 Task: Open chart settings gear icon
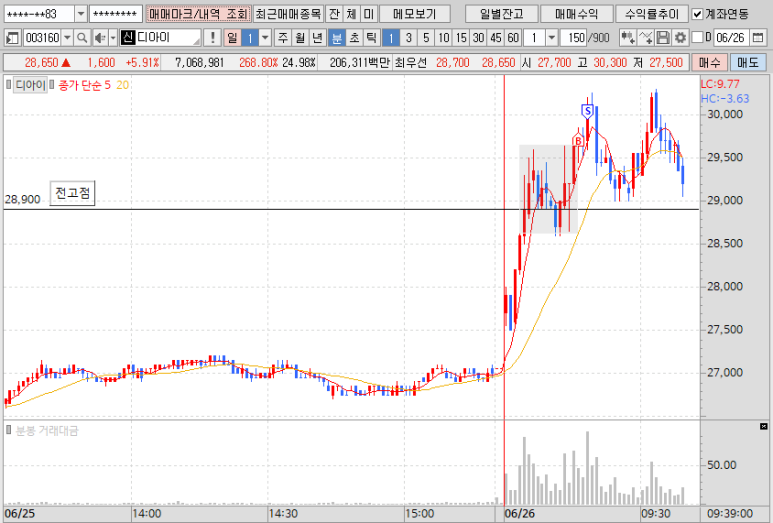coord(680,38)
